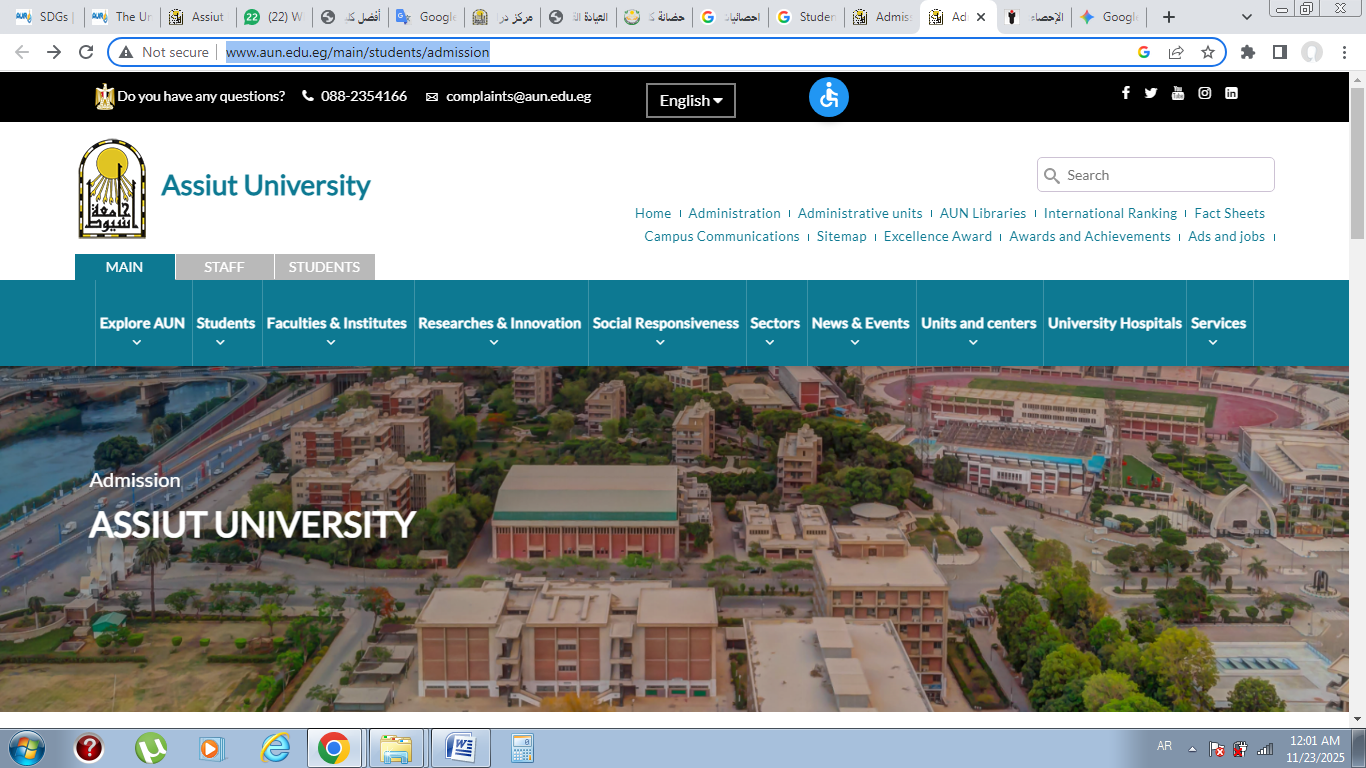Open the Facebook social icon

[1125, 93]
